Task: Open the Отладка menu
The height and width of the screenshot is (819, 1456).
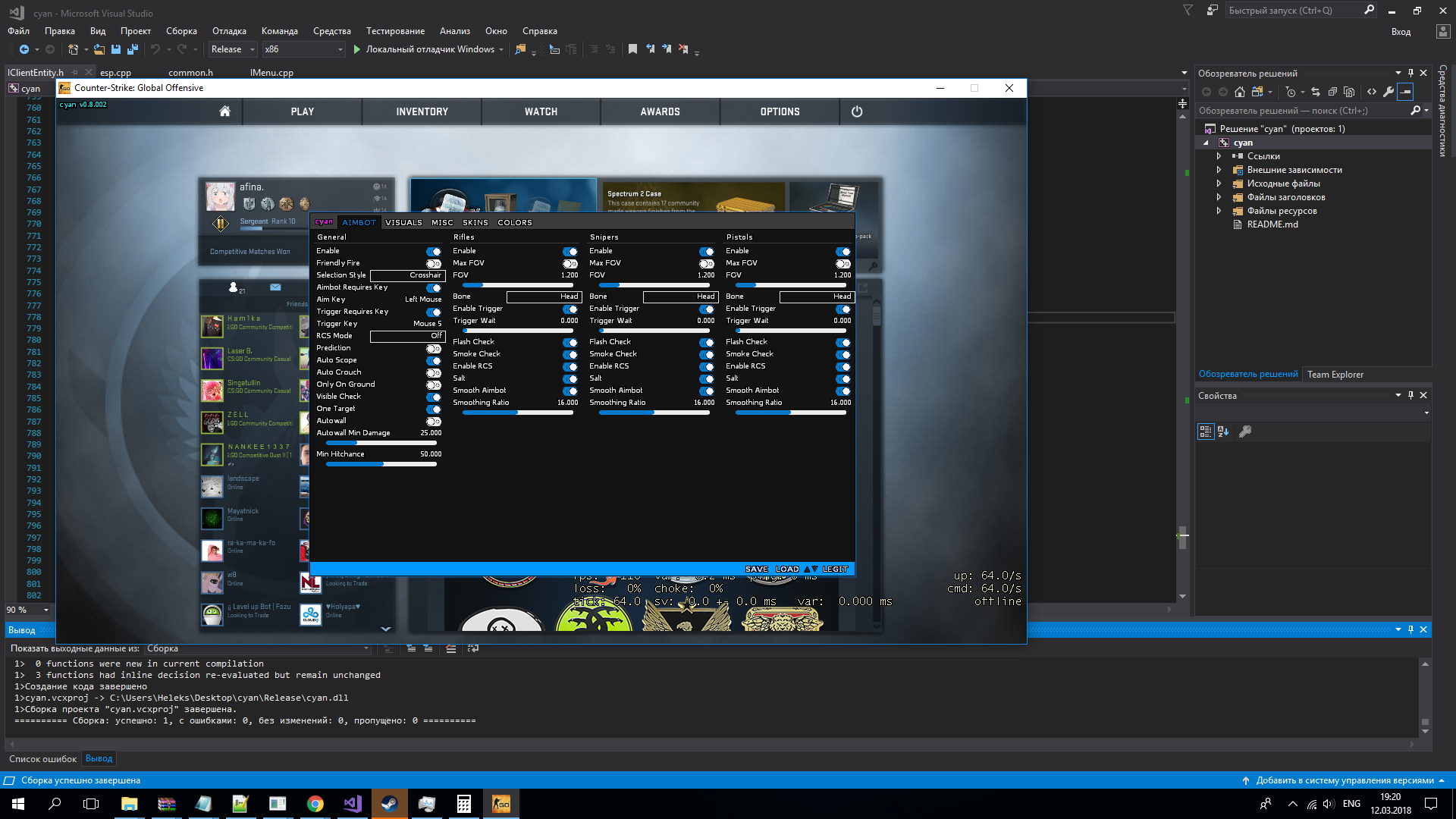Action: click(x=229, y=31)
